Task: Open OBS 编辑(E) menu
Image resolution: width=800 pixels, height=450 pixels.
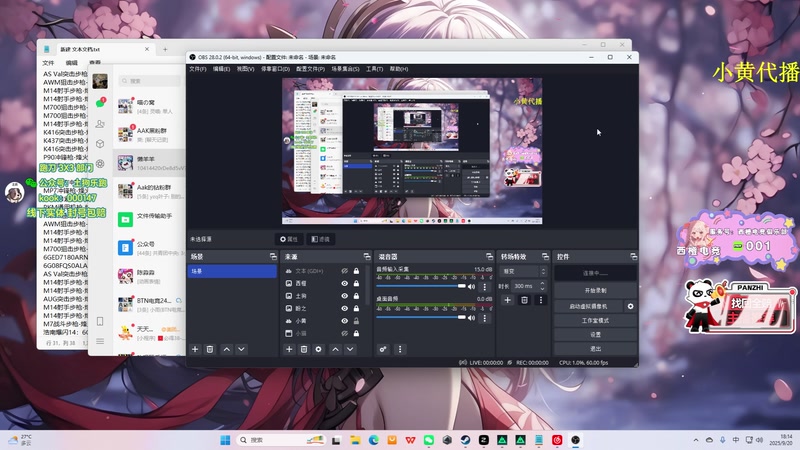Action: tap(221, 69)
